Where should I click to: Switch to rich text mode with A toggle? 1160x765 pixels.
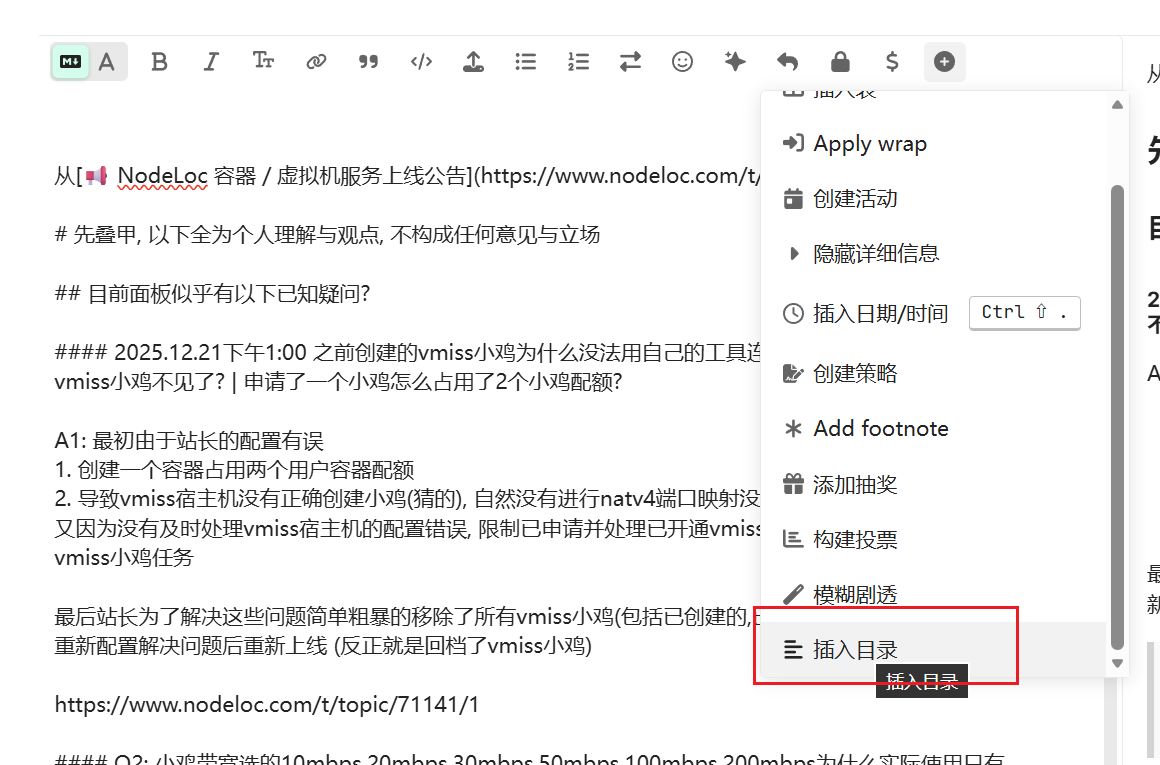(x=107, y=62)
